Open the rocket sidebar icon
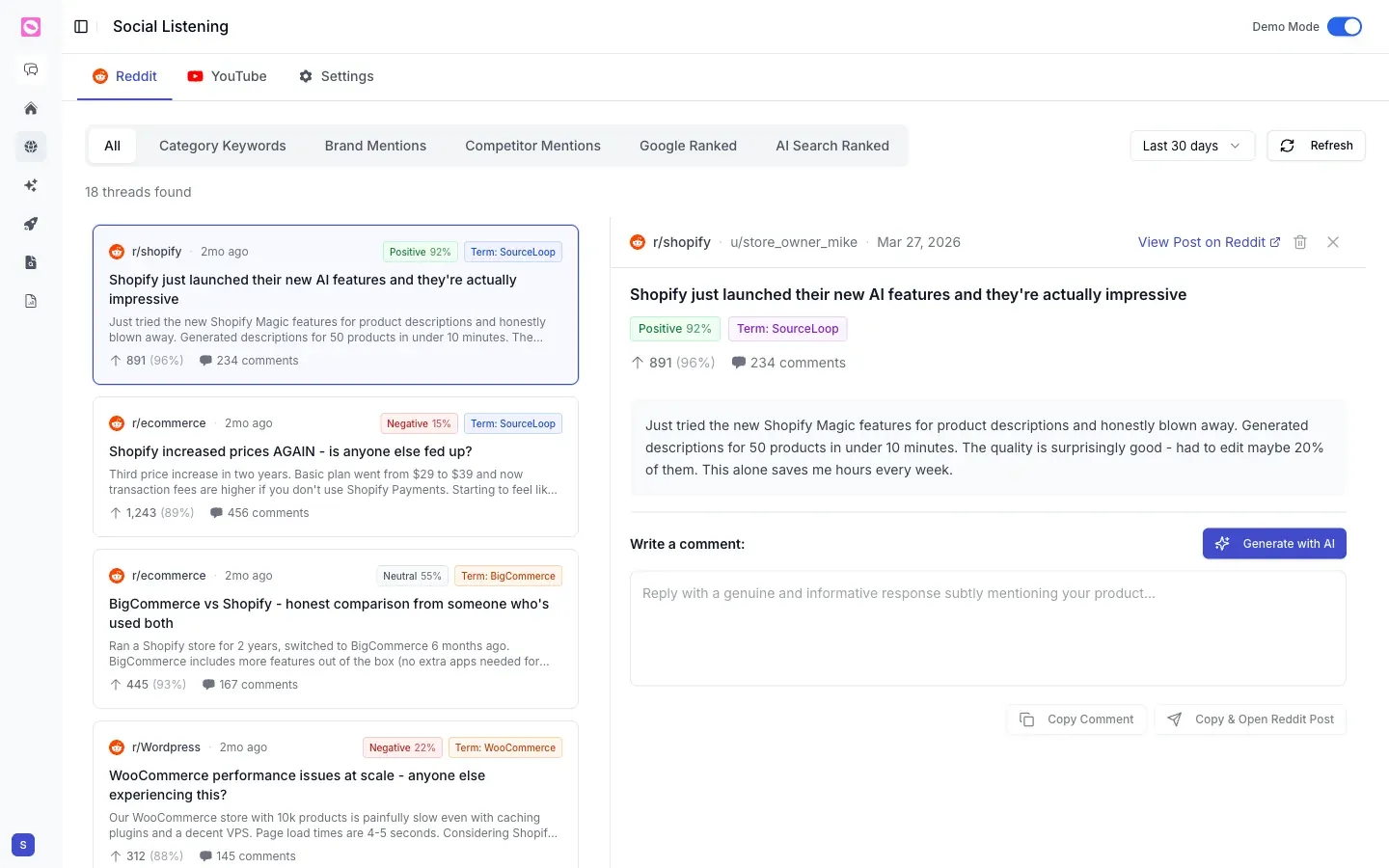The image size is (1389, 868). 31,224
